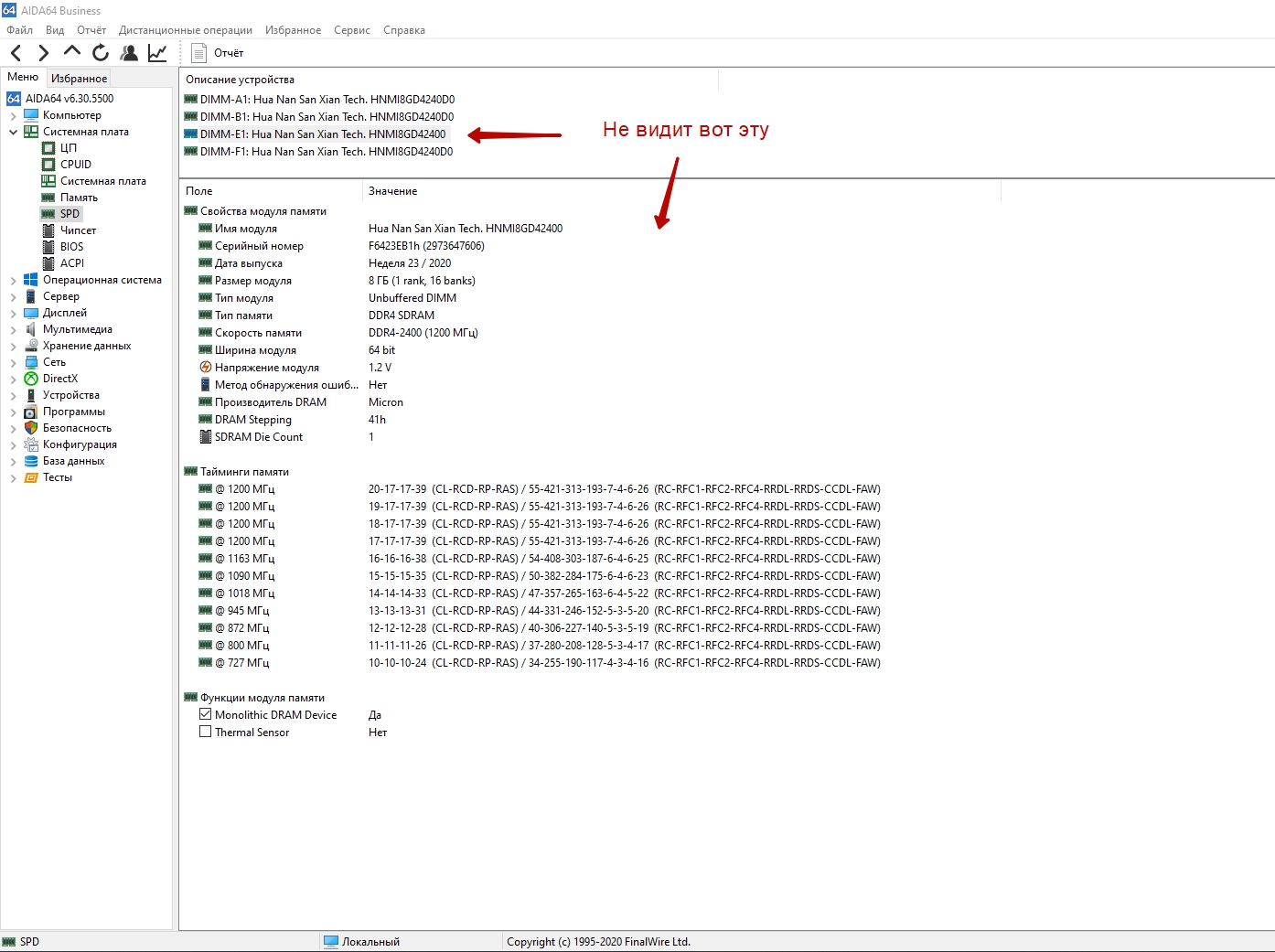Viewport: 1275px width, 952px height.
Task: Go back with the left arrow toolbar icon
Action: click(16, 53)
